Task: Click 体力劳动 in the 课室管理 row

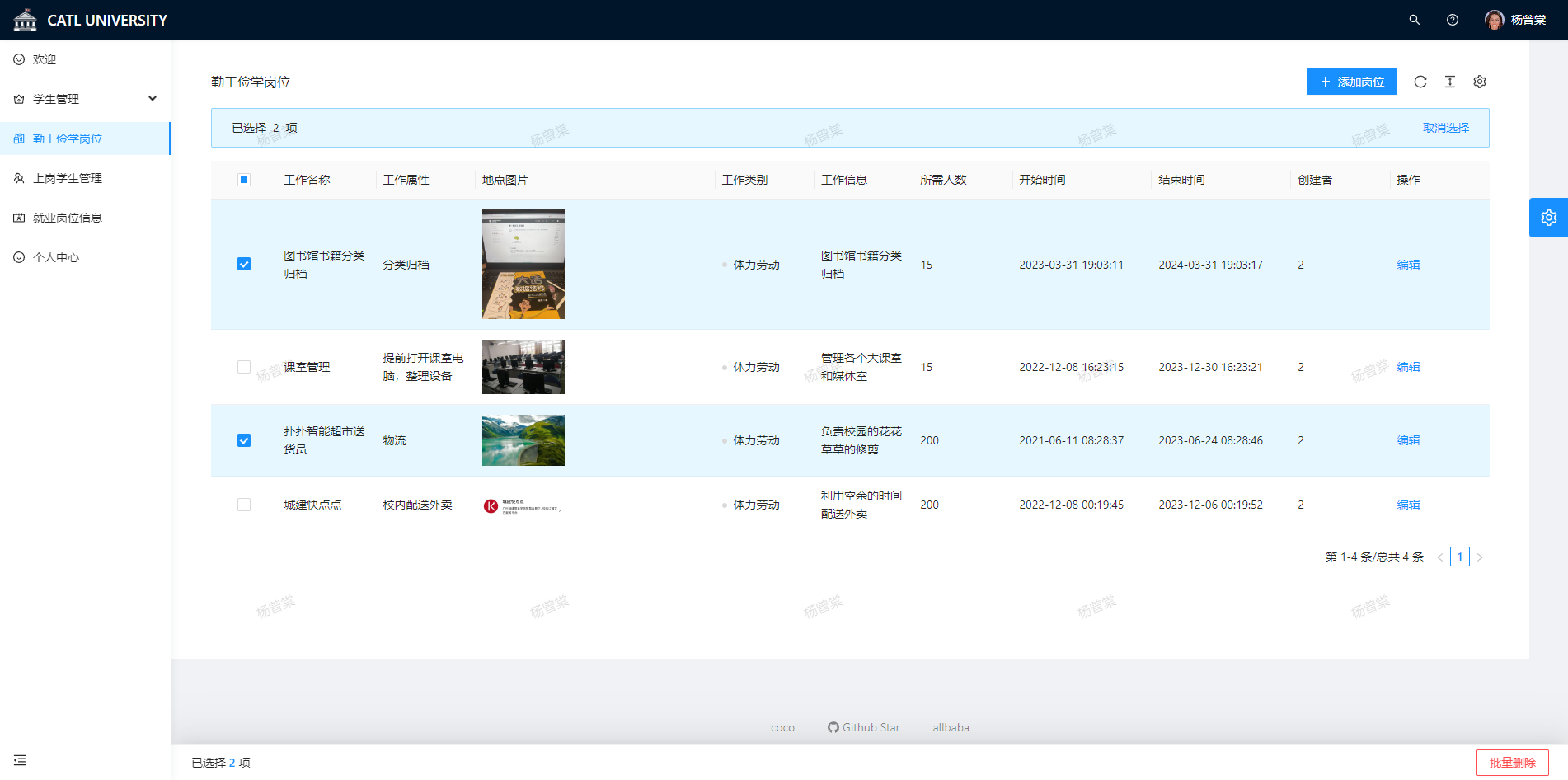Action: pos(756,367)
